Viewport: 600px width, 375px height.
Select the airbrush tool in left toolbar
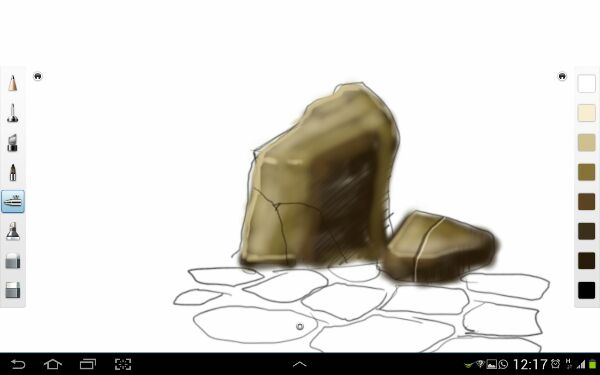coord(13,113)
